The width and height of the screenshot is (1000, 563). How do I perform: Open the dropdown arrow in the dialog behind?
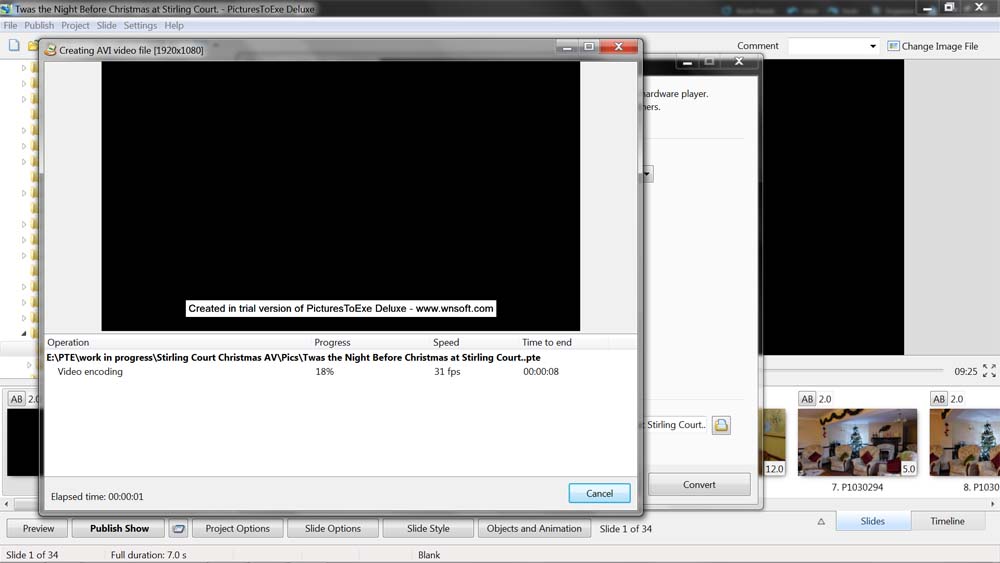tap(647, 173)
